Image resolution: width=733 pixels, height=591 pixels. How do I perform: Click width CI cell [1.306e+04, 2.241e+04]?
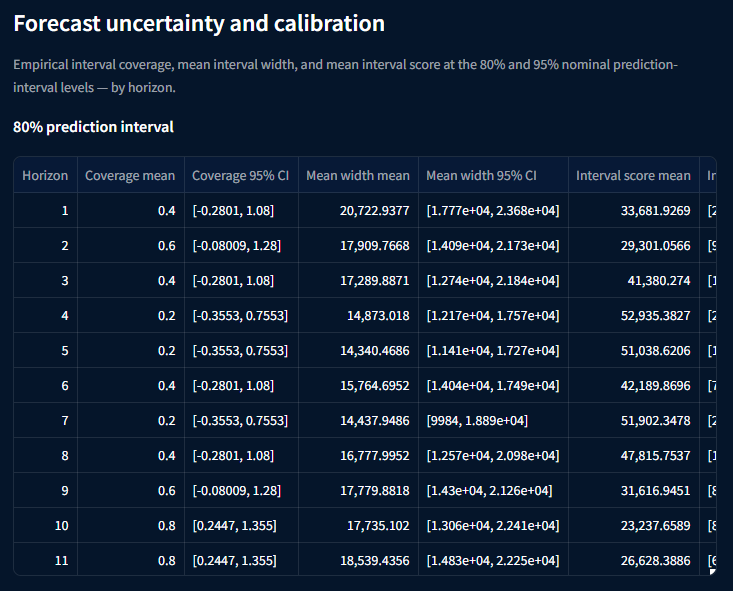pos(493,526)
